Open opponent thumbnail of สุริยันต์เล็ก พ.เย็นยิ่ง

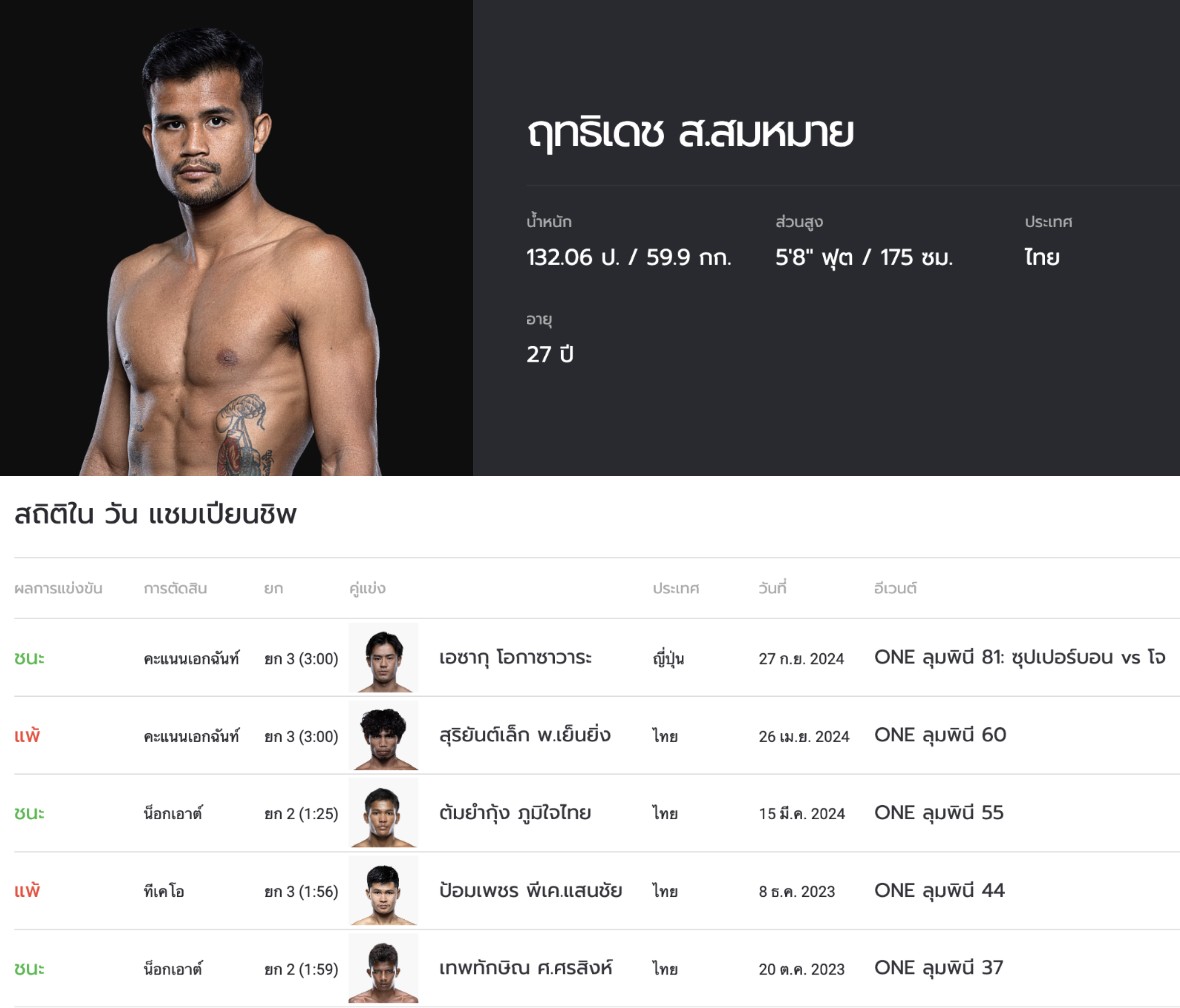[384, 735]
